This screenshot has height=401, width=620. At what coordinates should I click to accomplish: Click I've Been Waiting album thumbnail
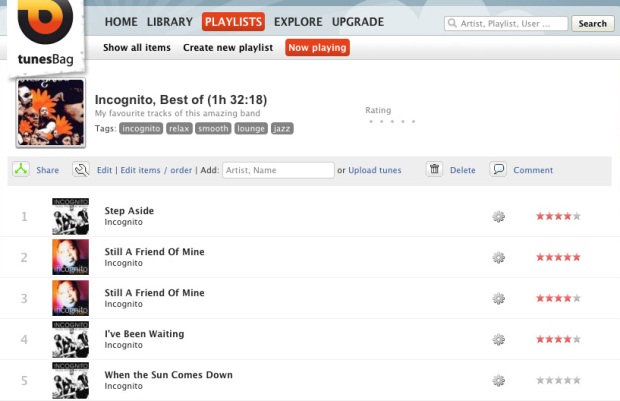point(70,339)
